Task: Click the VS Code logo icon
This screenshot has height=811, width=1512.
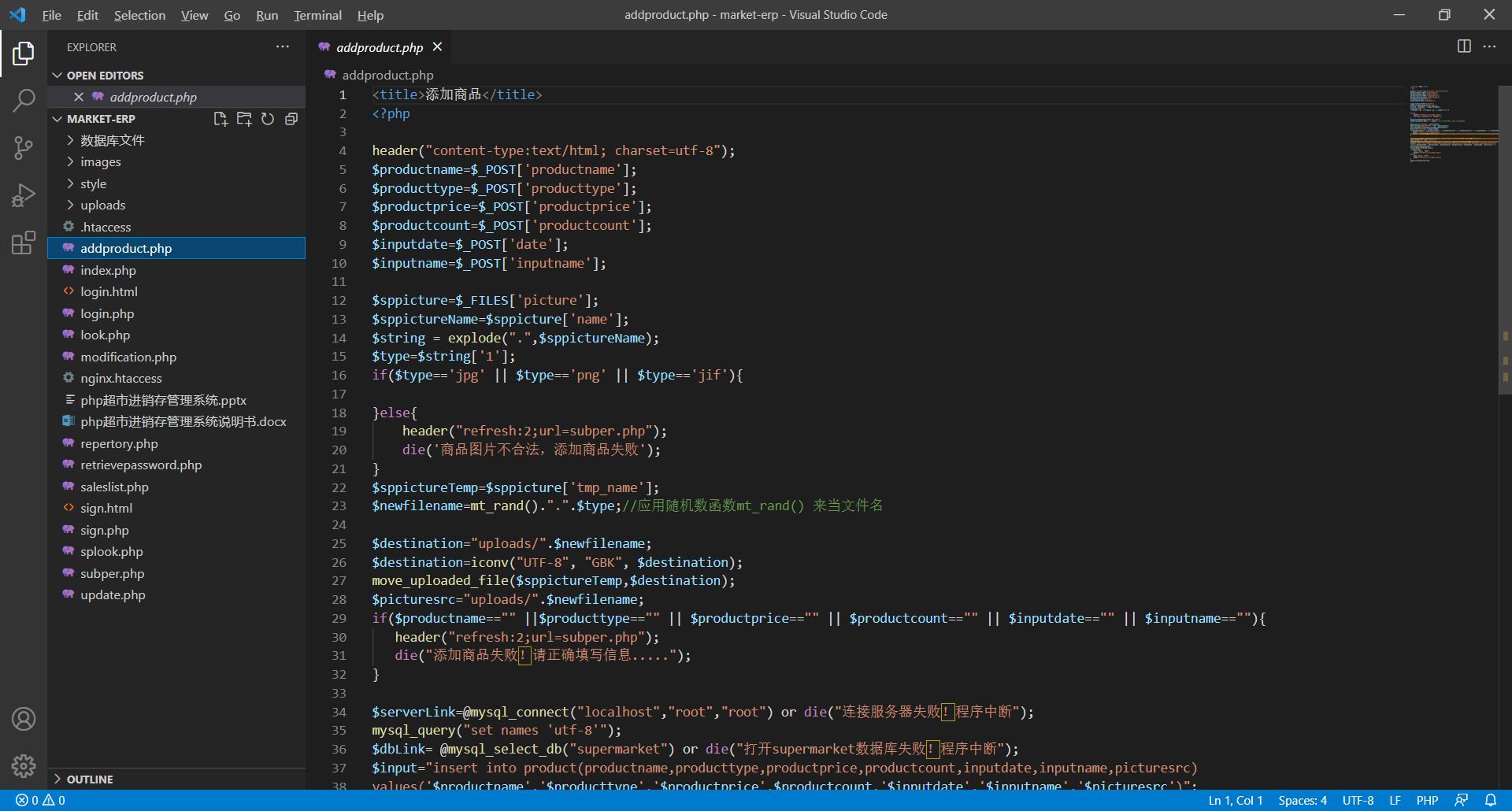Action: tap(17, 15)
